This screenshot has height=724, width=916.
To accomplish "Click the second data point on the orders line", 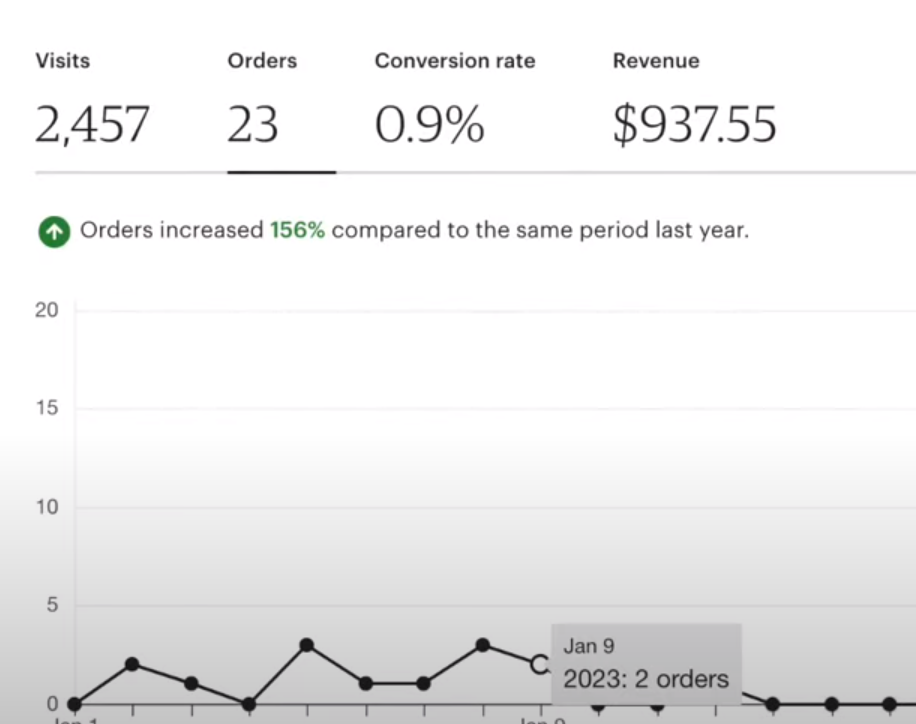I will click(132, 664).
